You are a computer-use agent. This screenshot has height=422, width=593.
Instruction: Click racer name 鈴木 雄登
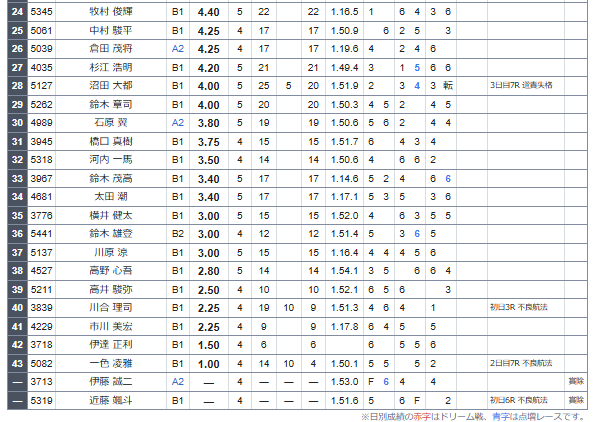(x=111, y=234)
